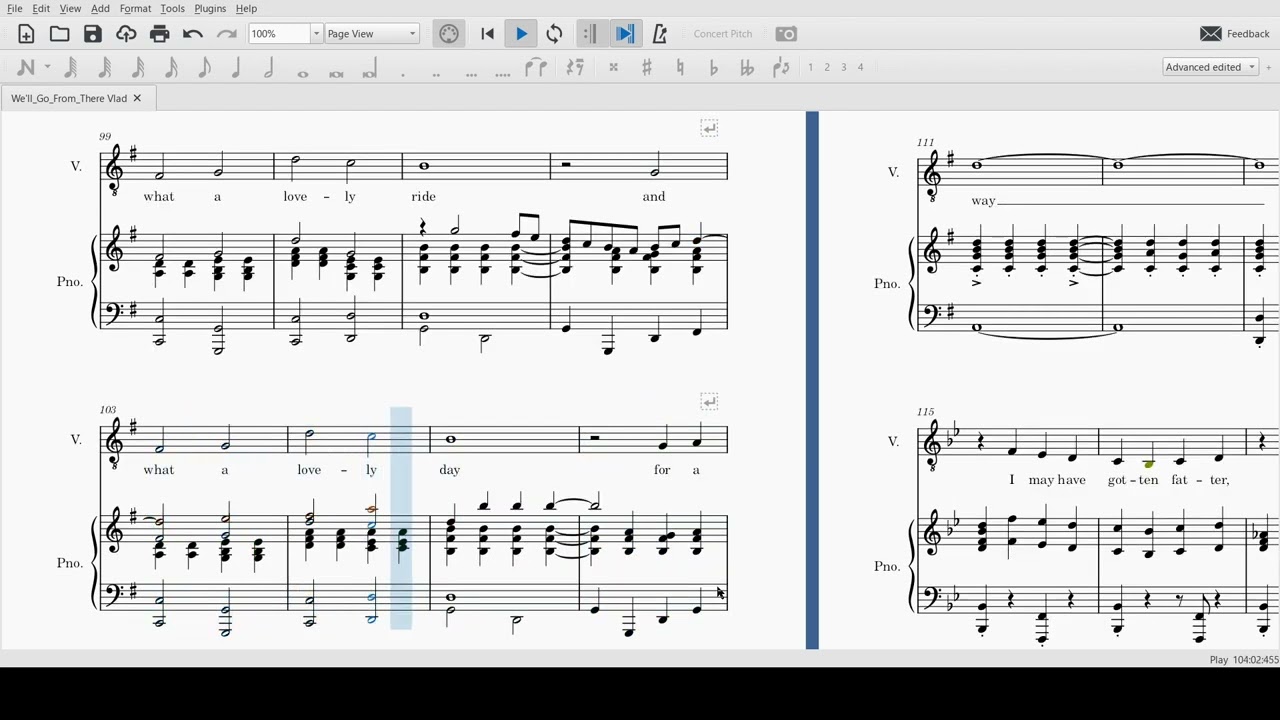Add a single augmentation dot
This screenshot has width=1280, height=720.
point(403,73)
